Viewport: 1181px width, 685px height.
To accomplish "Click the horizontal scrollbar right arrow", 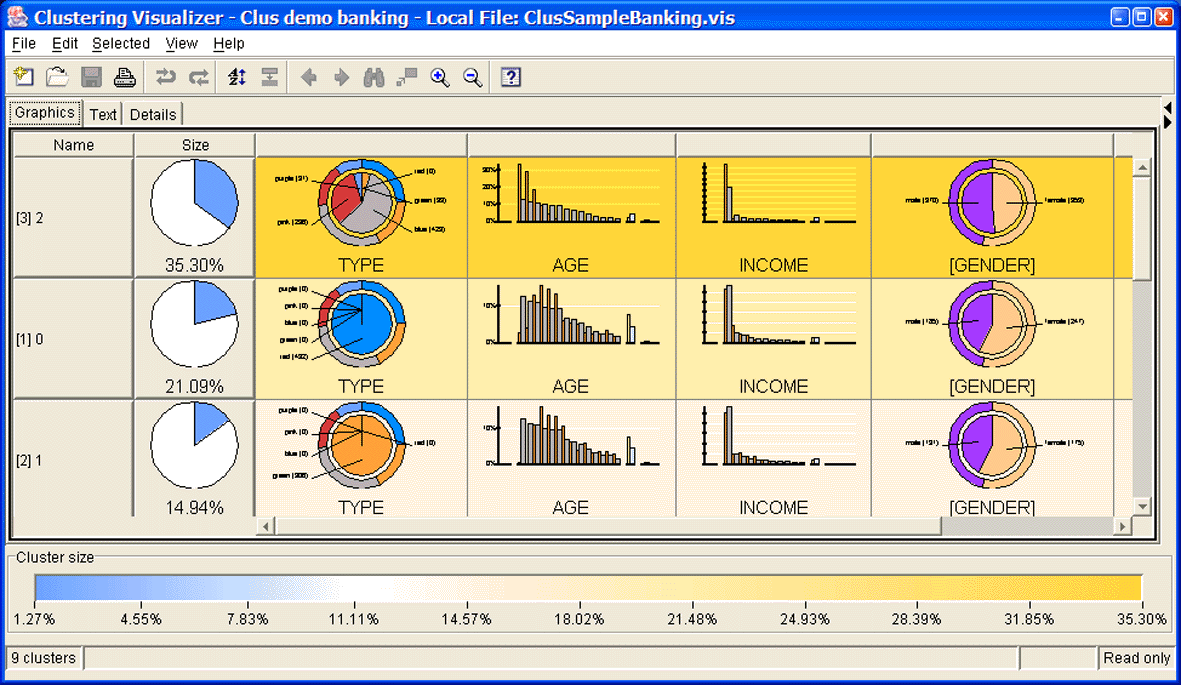I will 1123,526.
